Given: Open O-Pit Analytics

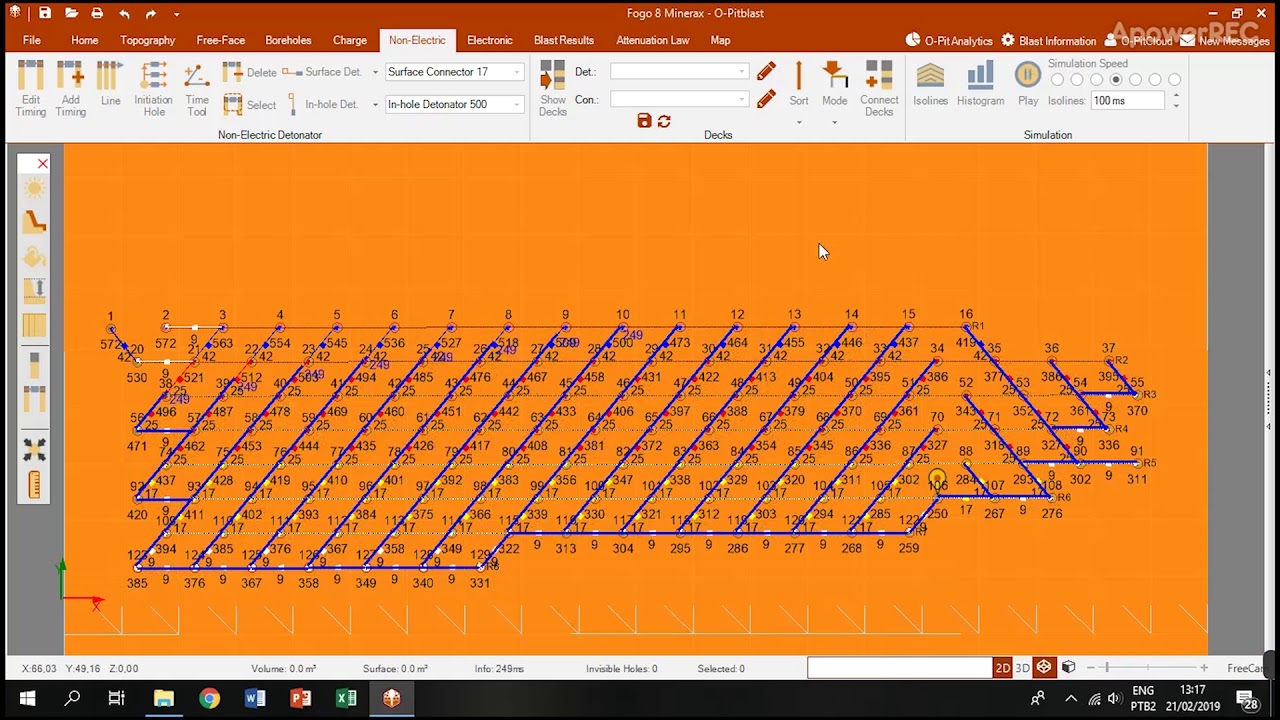Looking at the screenshot, I should (x=949, y=41).
